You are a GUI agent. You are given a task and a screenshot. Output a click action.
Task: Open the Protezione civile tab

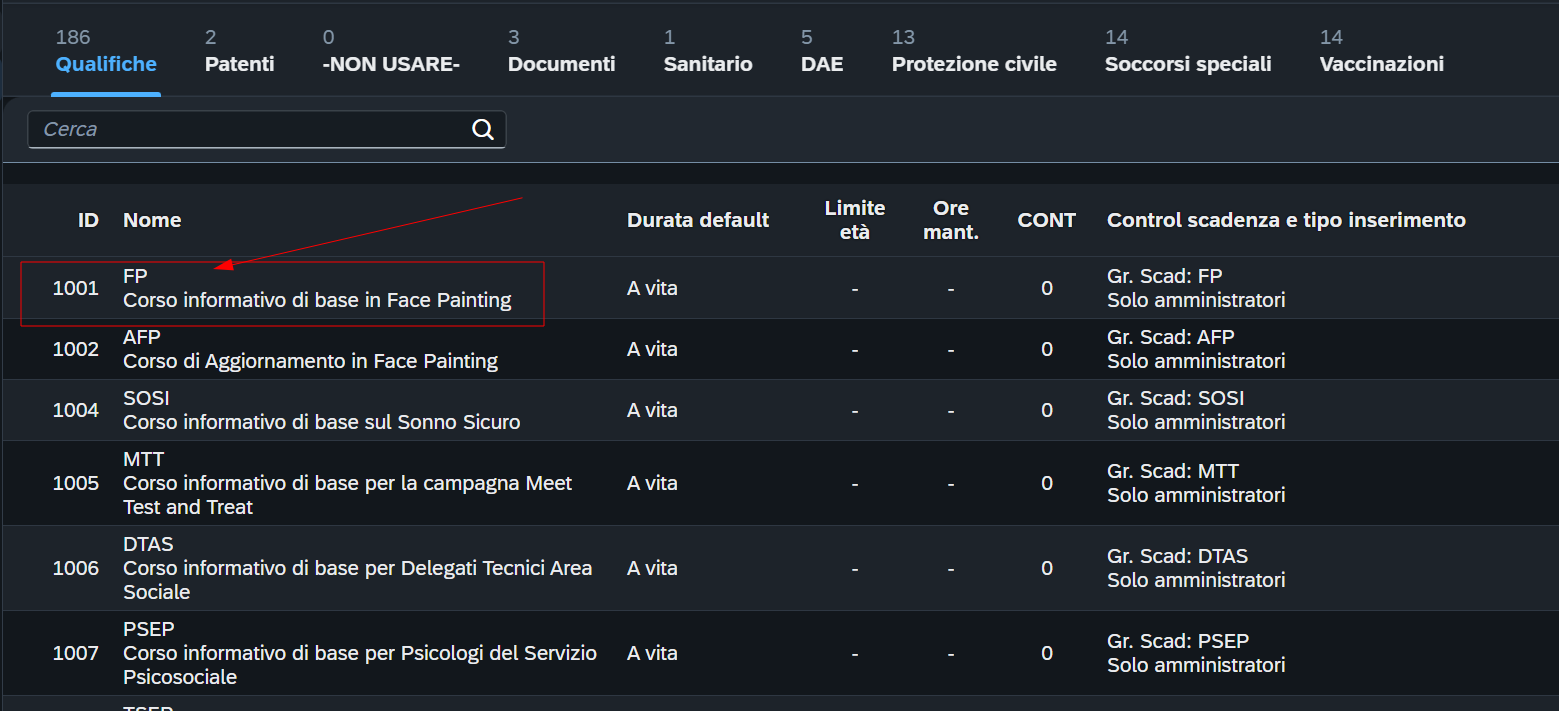click(x=974, y=52)
